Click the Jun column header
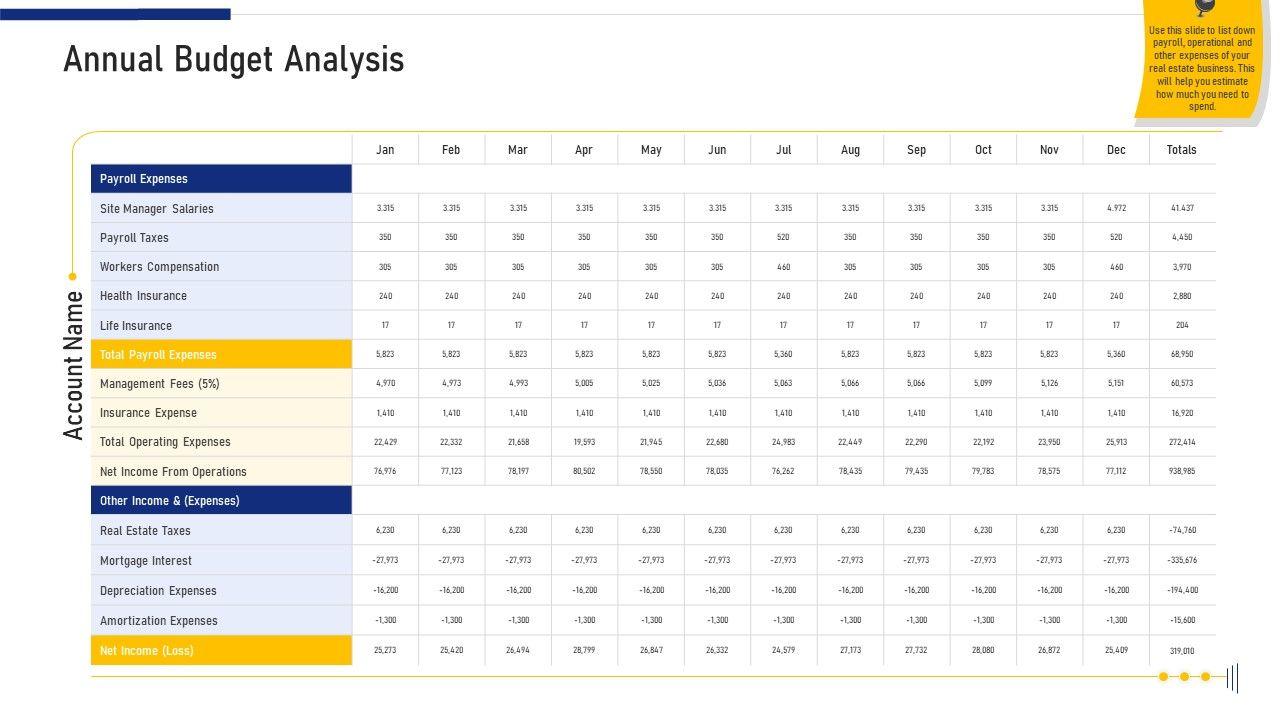 [x=717, y=150]
